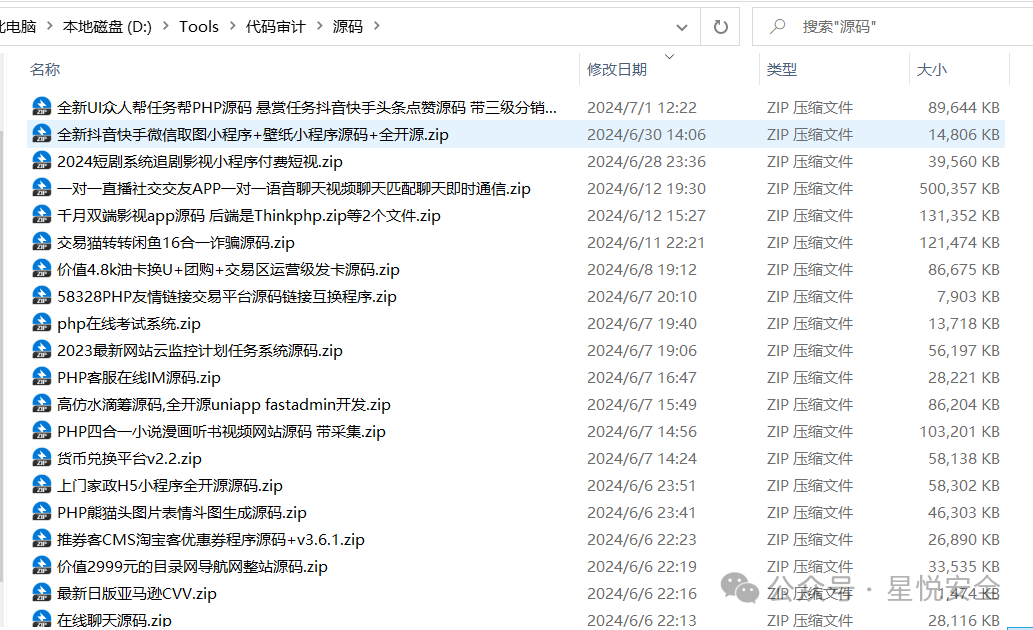Screen dimensions: 1033x630
Task: Select file 价值4.8k油卡换U+团购 name
Action: pyautogui.click(x=229, y=270)
